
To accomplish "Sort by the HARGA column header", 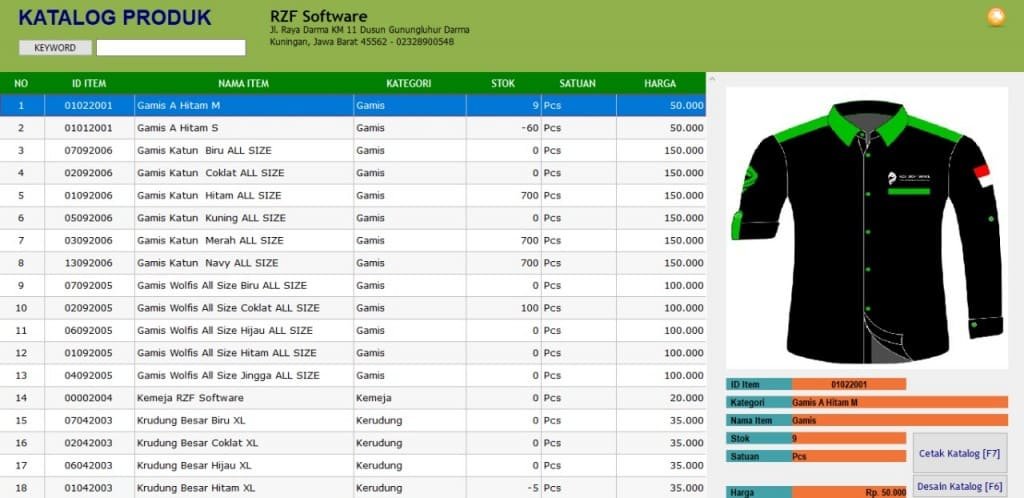I will pyautogui.click(x=660, y=84).
